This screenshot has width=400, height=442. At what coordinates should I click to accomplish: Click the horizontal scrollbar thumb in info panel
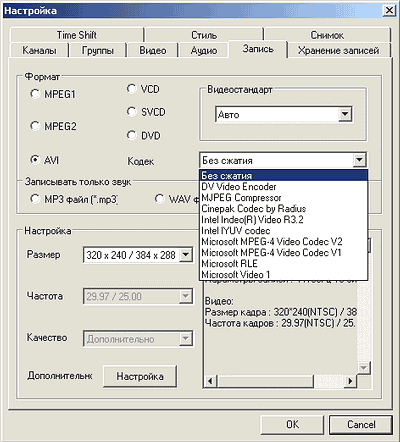click(265, 381)
